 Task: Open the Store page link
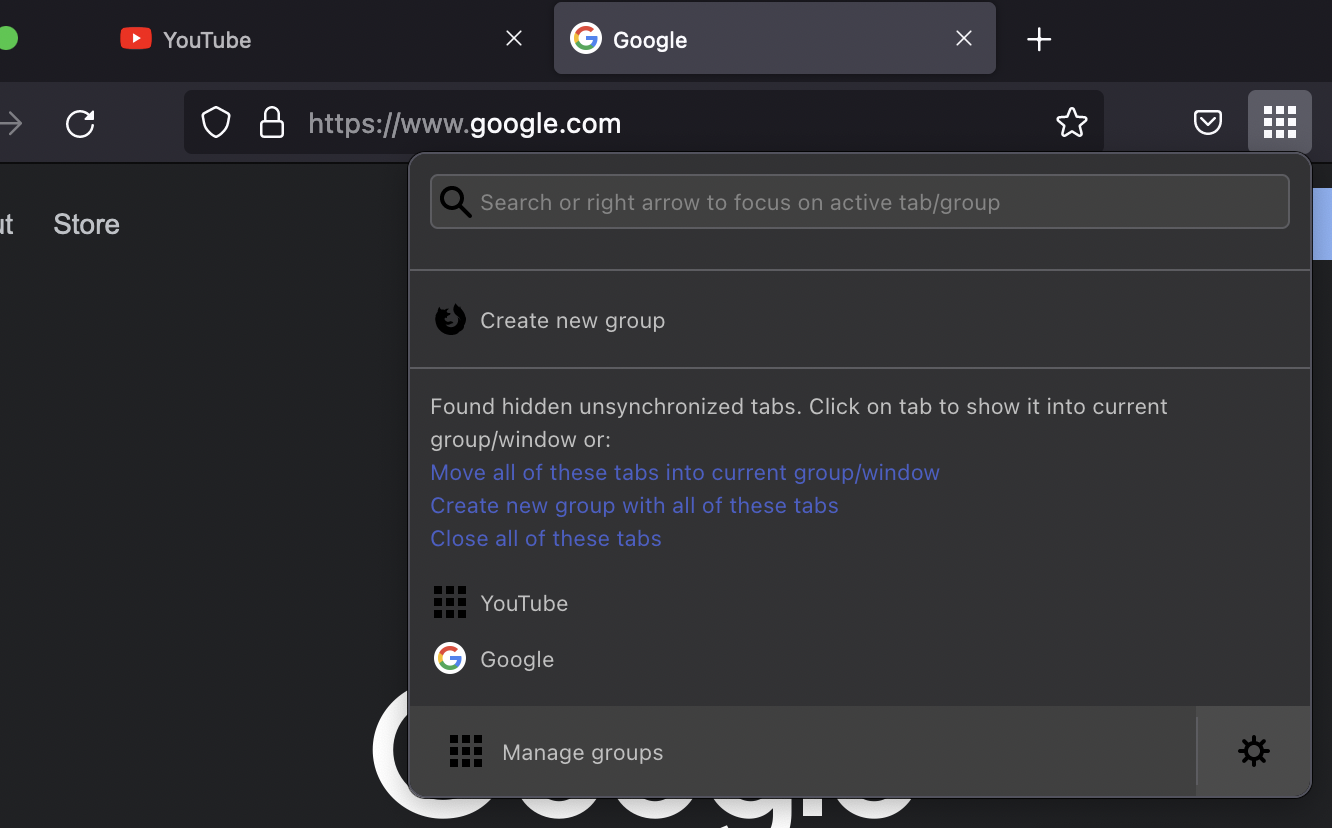86,224
